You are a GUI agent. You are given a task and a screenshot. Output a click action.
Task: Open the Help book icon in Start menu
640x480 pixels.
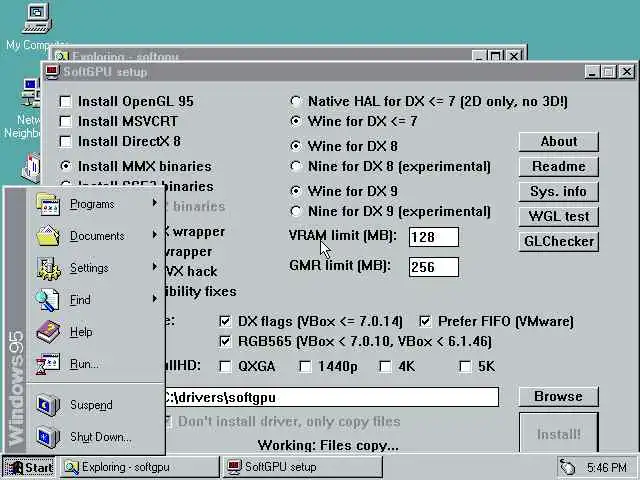click(x=48, y=331)
